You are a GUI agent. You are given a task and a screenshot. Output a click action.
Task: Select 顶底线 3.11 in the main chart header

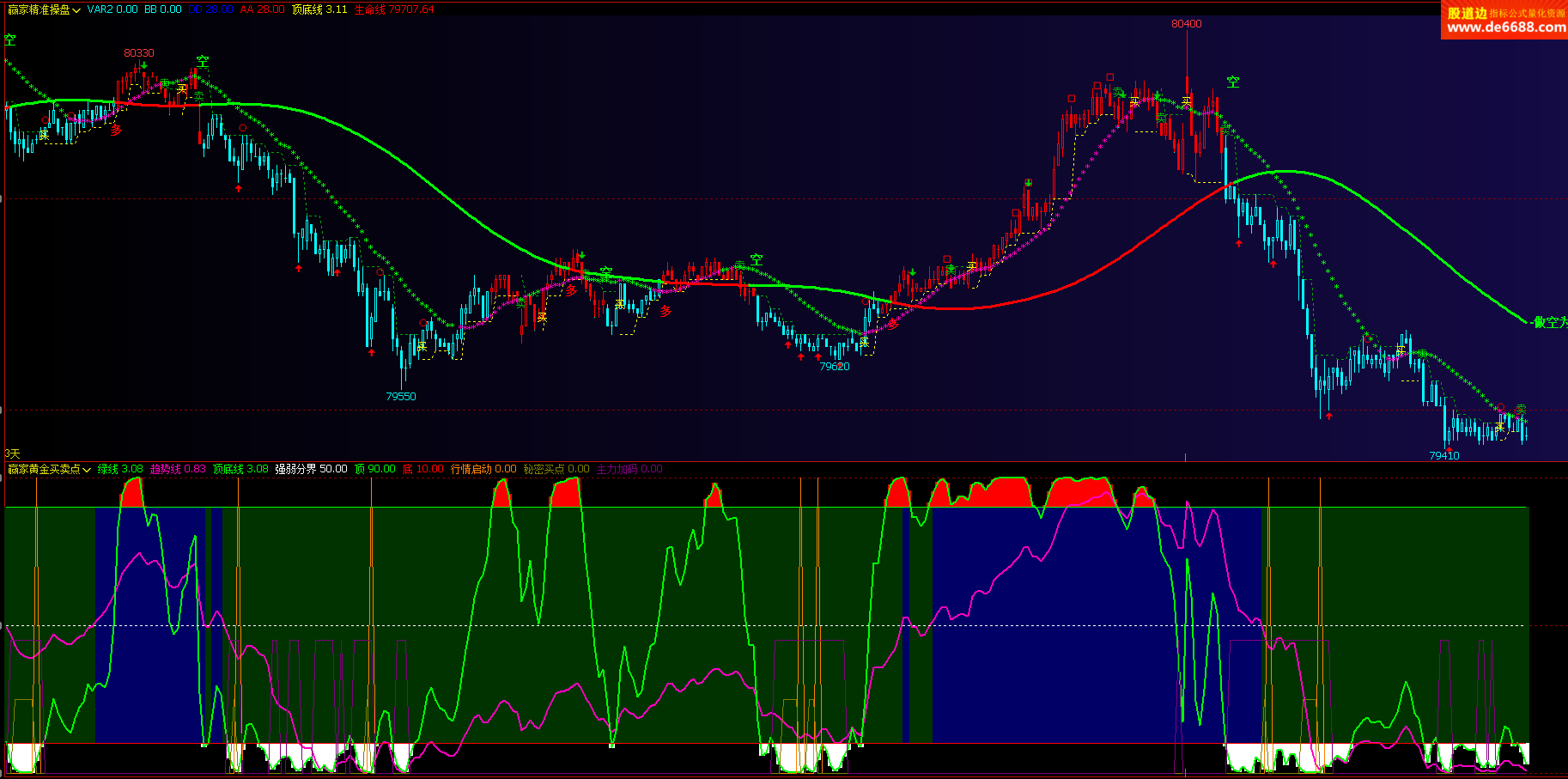click(x=319, y=9)
